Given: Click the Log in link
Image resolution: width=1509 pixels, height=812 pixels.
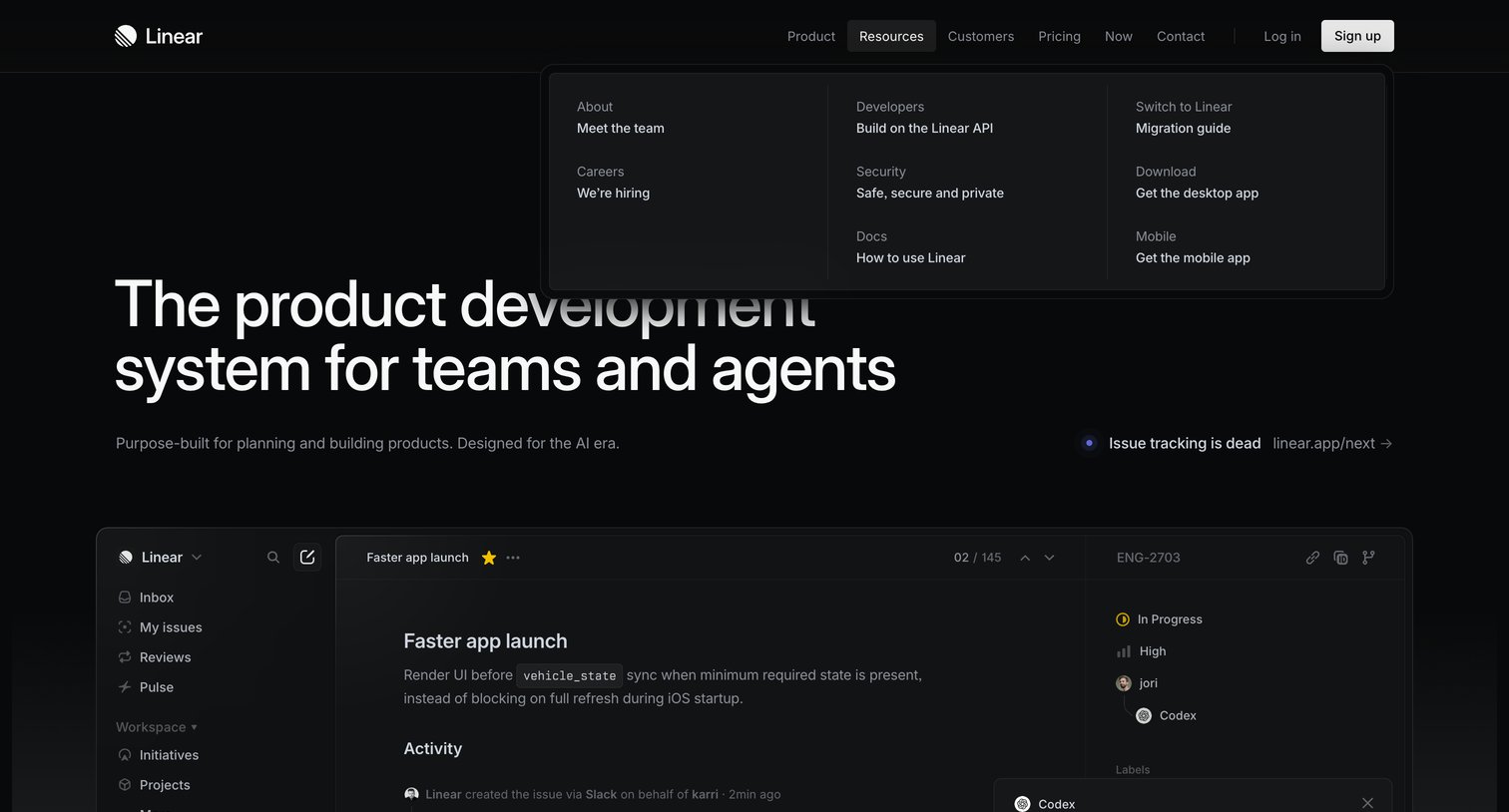Looking at the screenshot, I should 1282,36.
